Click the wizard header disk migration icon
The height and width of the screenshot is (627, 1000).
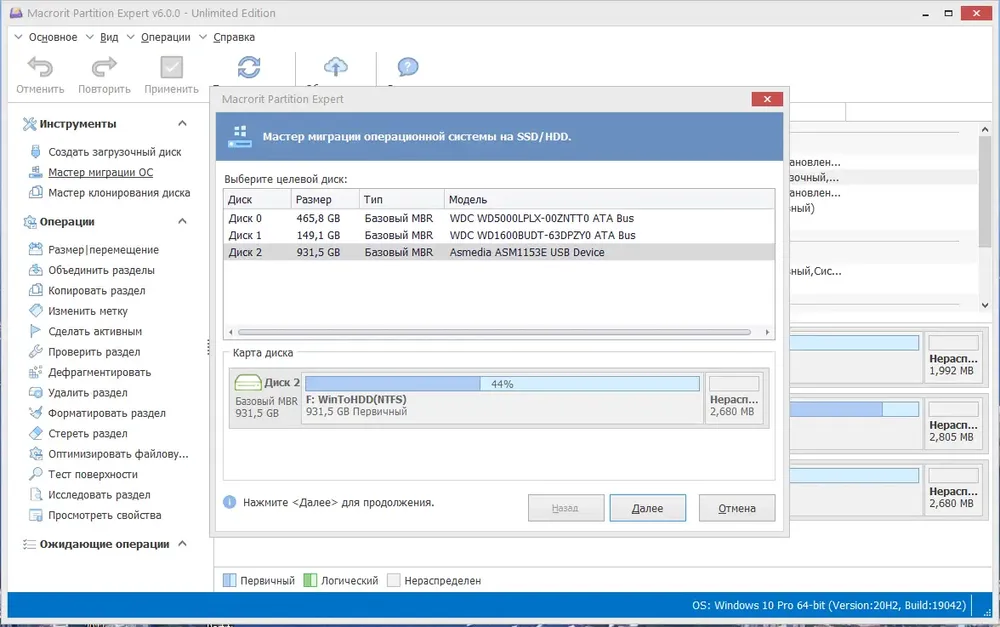[x=240, y=136]
